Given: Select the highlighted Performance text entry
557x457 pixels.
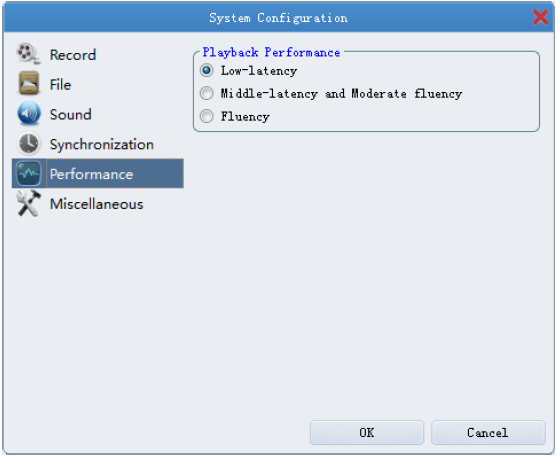Looking at the screenshot, I should coord(91,174).
